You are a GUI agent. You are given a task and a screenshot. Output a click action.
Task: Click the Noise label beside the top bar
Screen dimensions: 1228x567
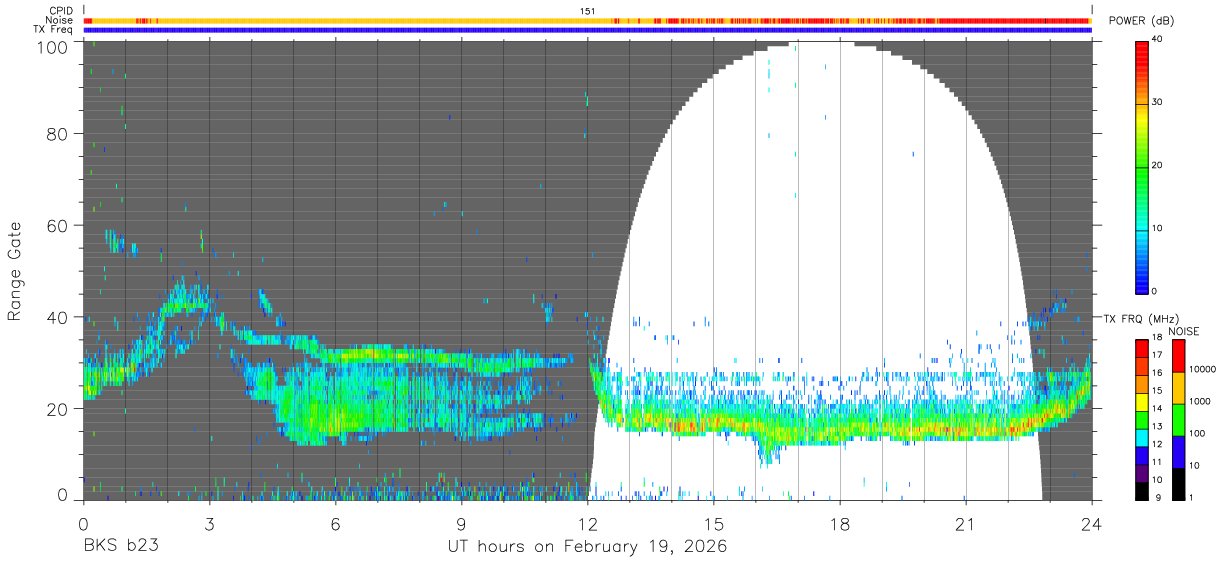(59, 20)
